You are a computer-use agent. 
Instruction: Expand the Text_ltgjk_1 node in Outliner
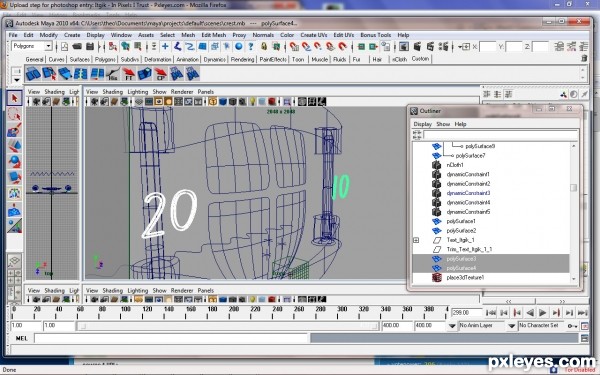click(416, 240)
